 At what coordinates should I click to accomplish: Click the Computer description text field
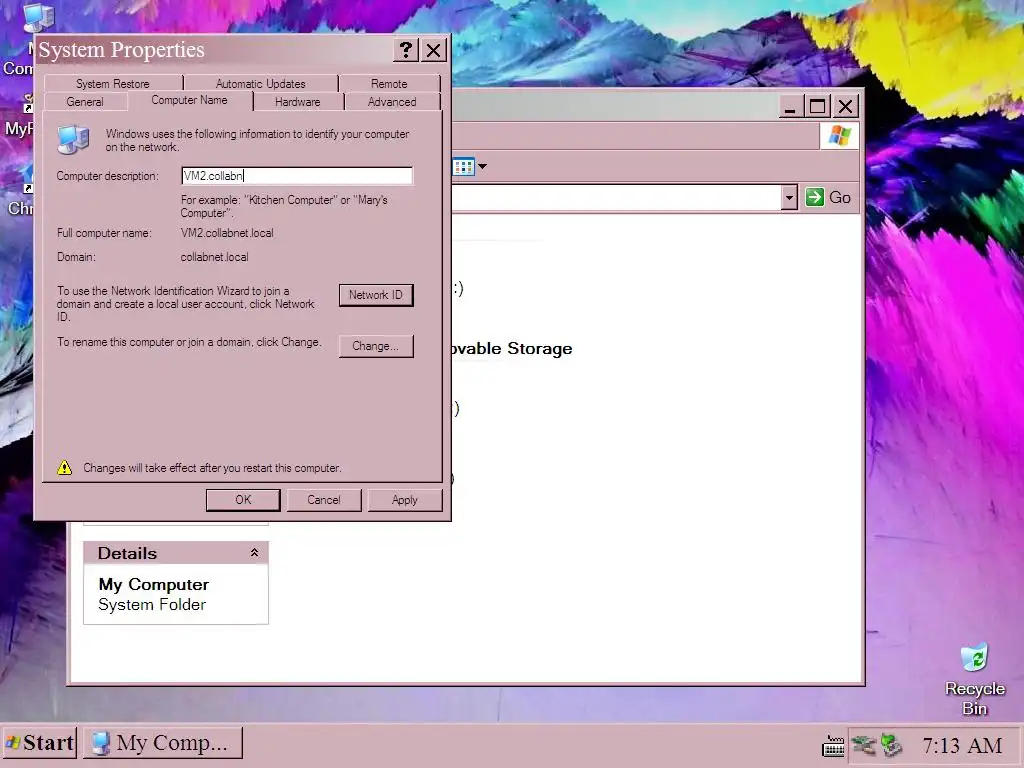point(297,176)
